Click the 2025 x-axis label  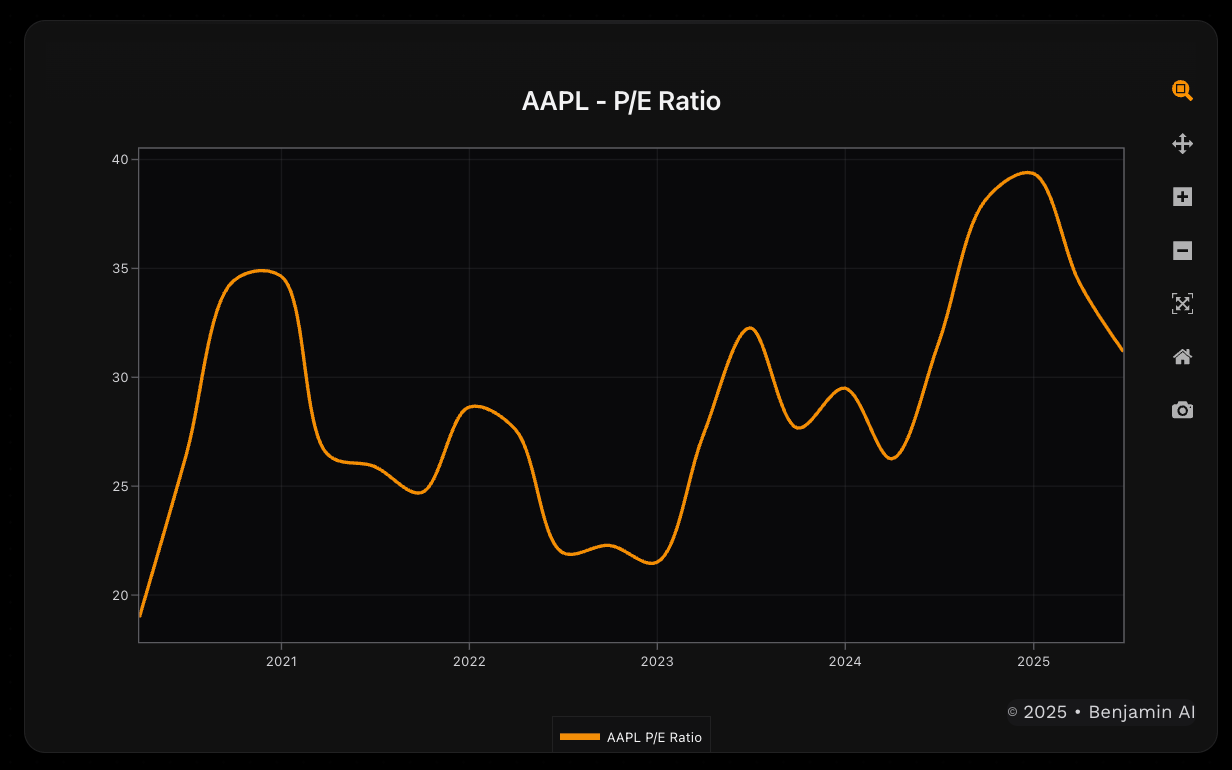[1033, 661]
